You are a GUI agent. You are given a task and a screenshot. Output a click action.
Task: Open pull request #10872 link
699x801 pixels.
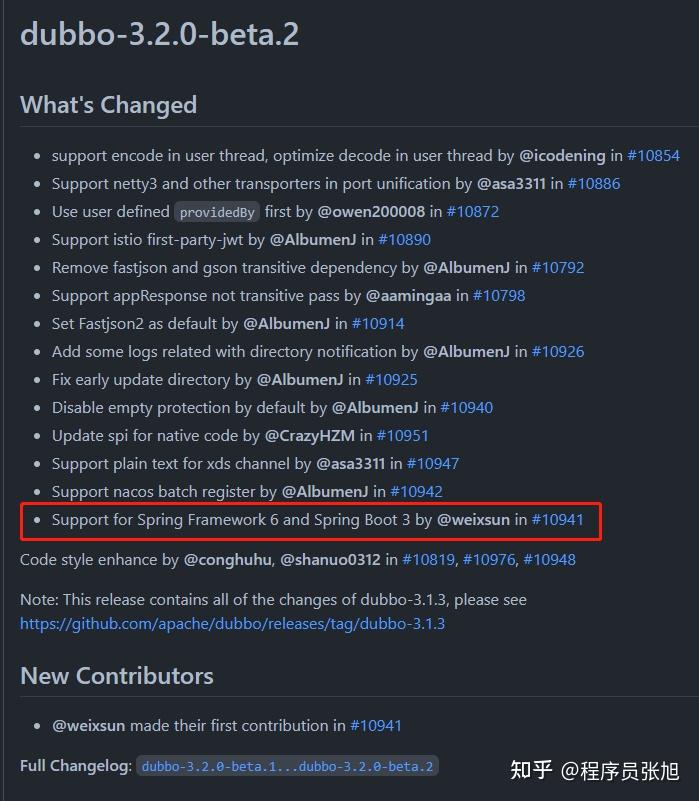pos(473,211)
